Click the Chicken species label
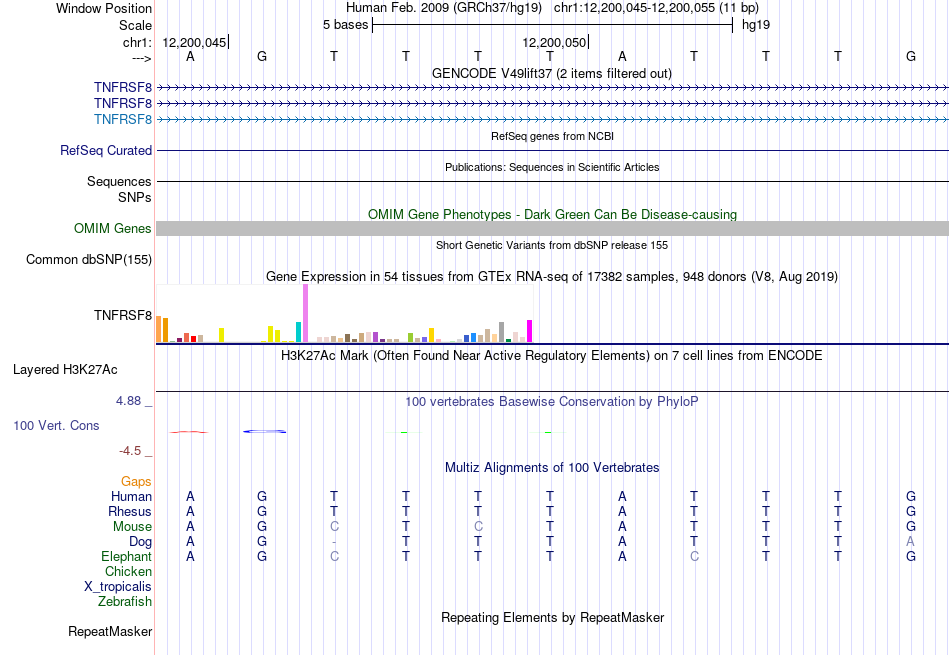Screen dimensions: 950x655 click(x=128, y=571)
